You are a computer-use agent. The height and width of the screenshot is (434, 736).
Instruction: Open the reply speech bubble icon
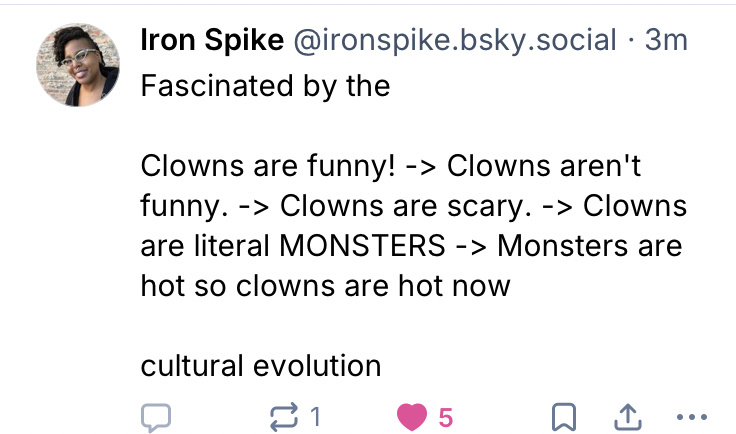point(156,417)
